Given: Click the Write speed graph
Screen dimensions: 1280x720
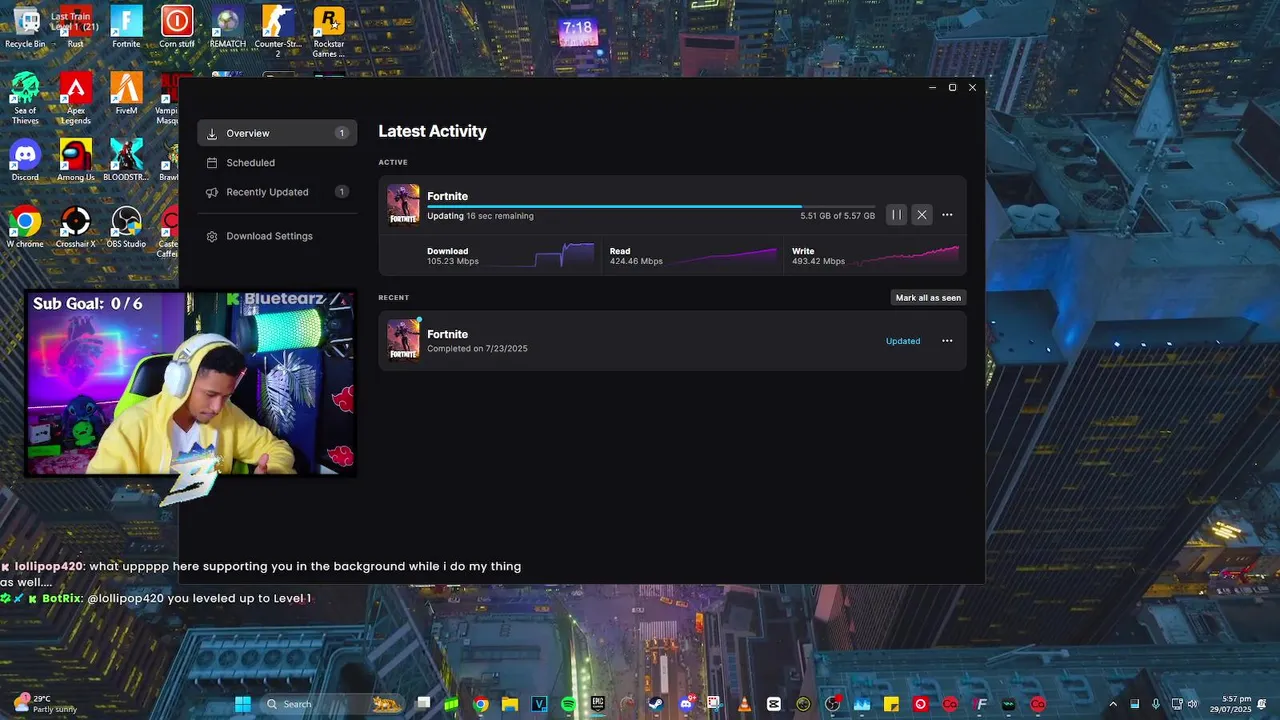Looking at the screenshot, I should click(x=905, y=256).
